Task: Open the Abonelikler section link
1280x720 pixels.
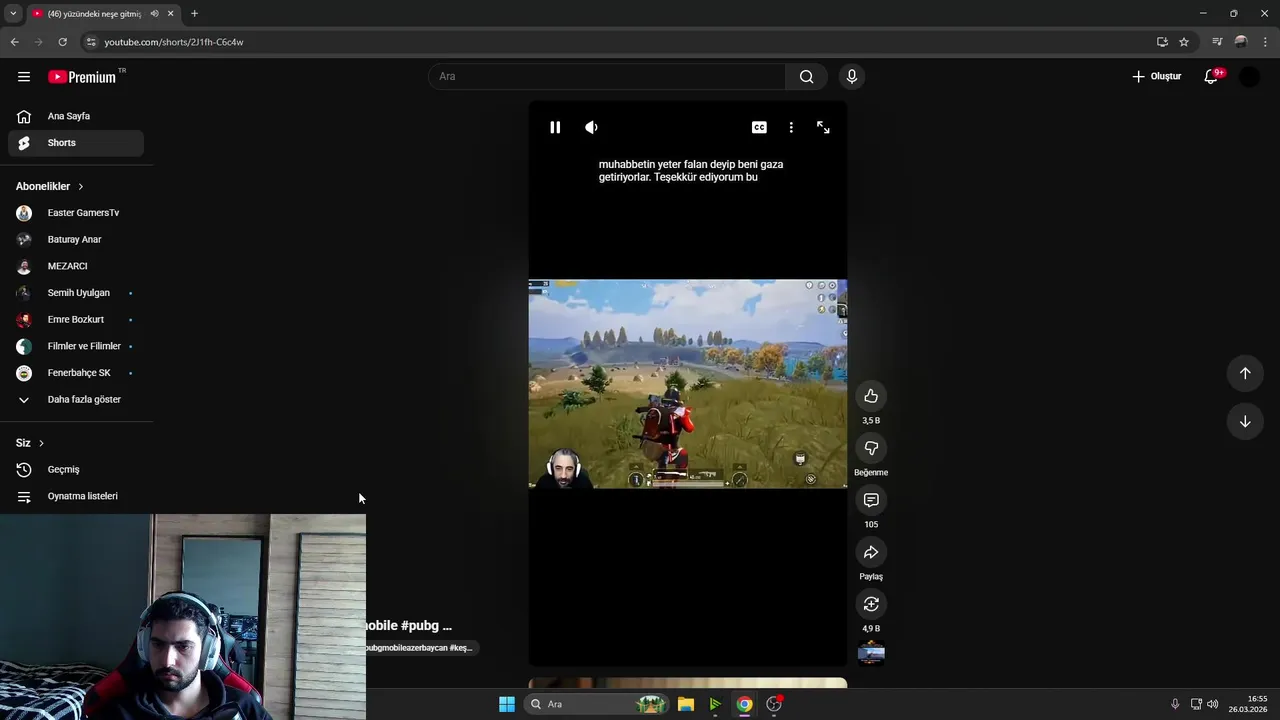Action: pos(50,186)
